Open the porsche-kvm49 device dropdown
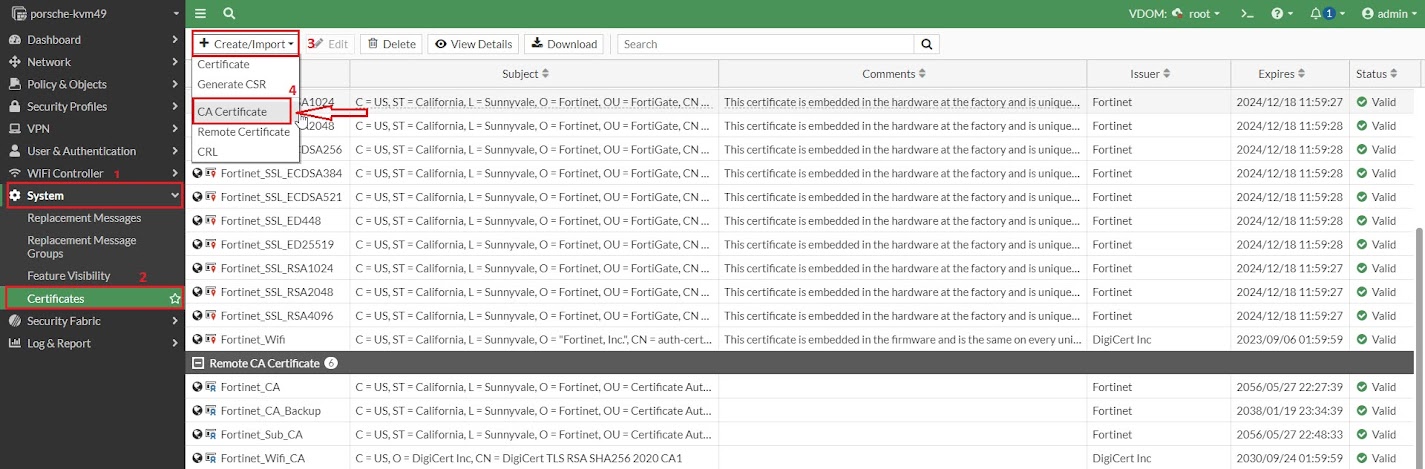The width and height of the screenshot is (1425, 469). [x=92, y=14]
